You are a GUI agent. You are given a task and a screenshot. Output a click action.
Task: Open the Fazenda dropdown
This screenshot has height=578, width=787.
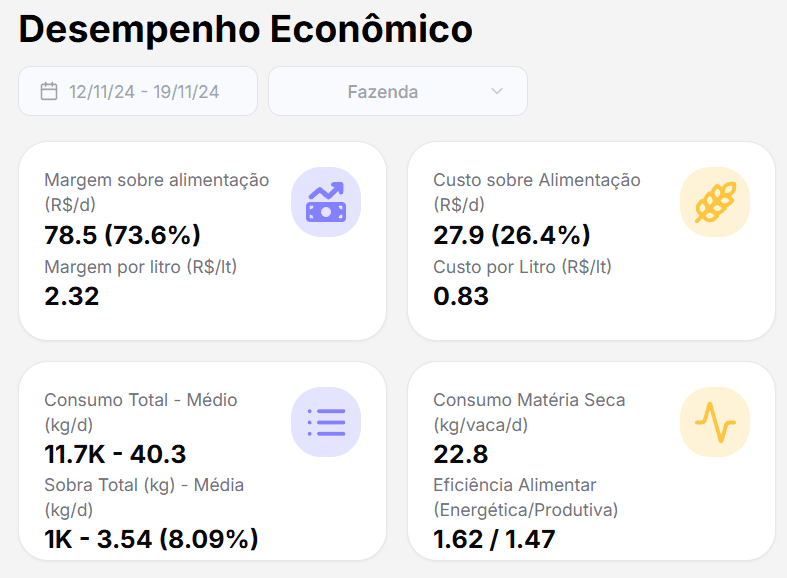(x=397, y=92)
